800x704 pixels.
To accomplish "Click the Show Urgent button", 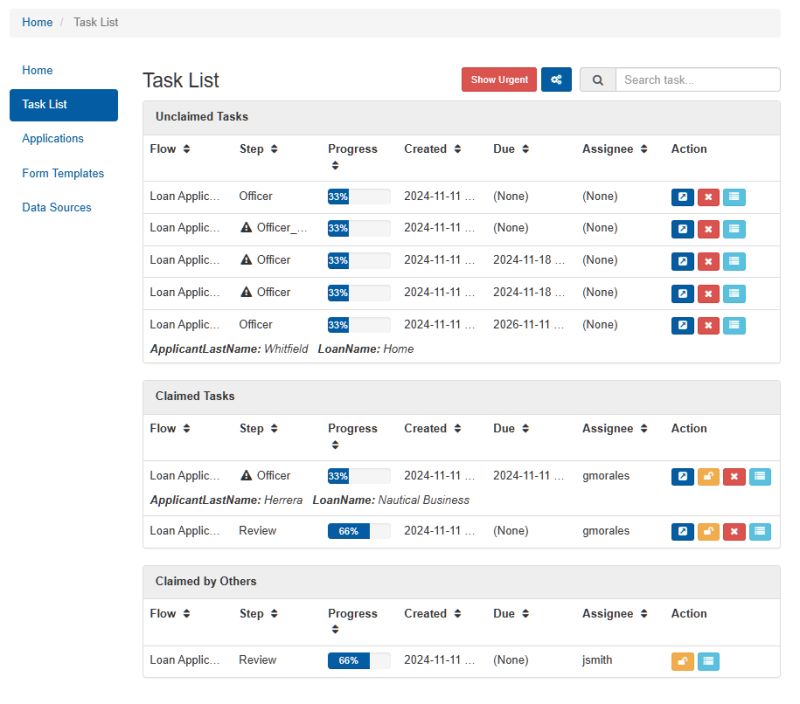I will [499, 80].
